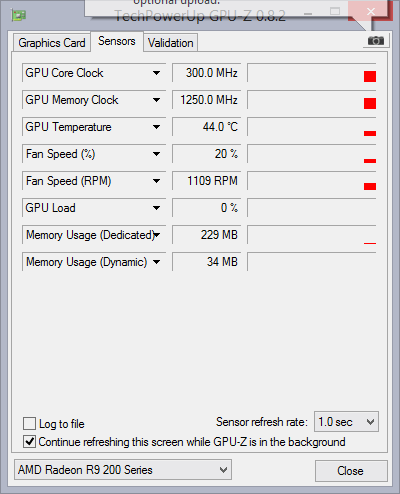Switch to the Graphics Card tab
The width and height of the screenshot is (400, 494).
[52, 43]
